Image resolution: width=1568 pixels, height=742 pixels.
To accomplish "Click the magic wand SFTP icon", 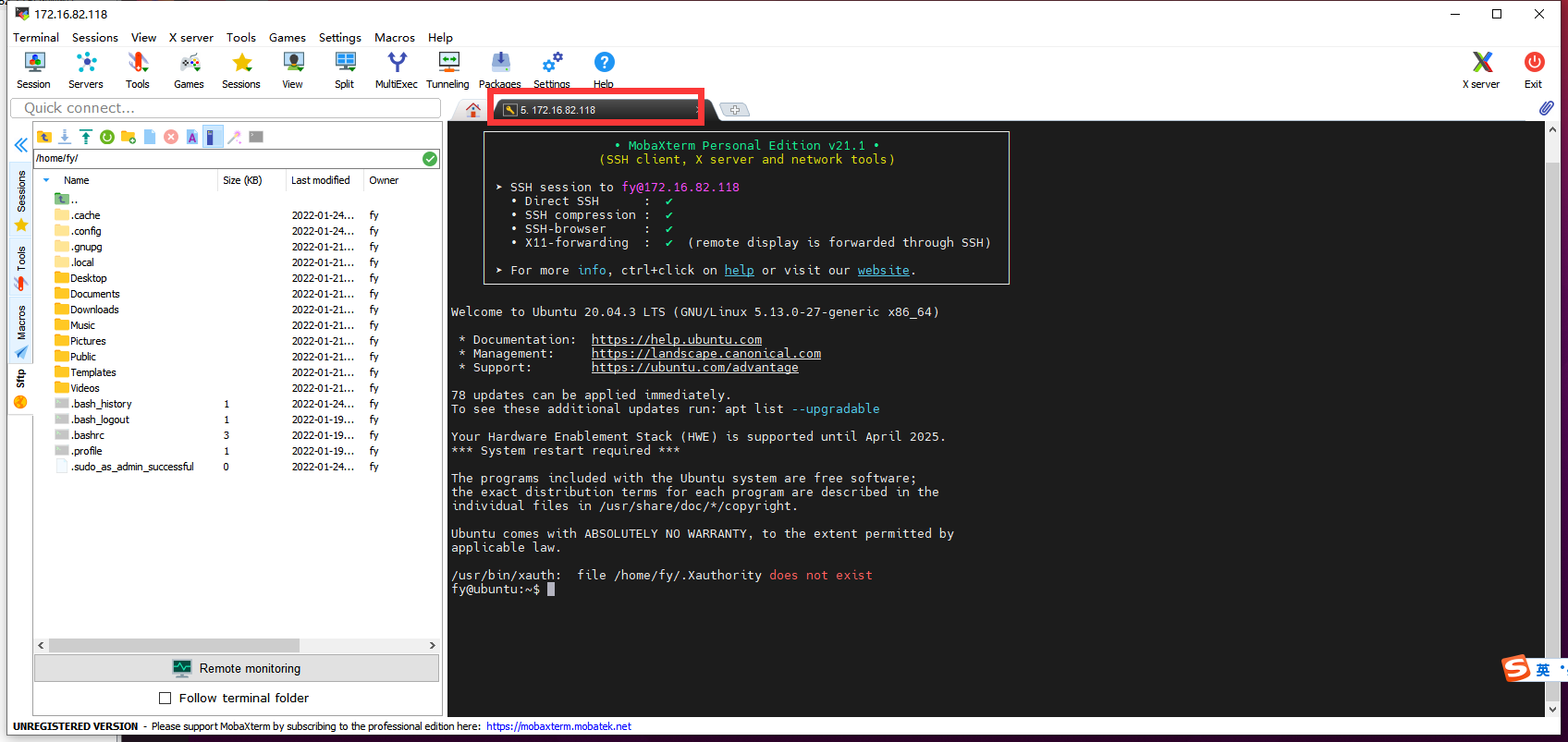I will pos(235,137).
